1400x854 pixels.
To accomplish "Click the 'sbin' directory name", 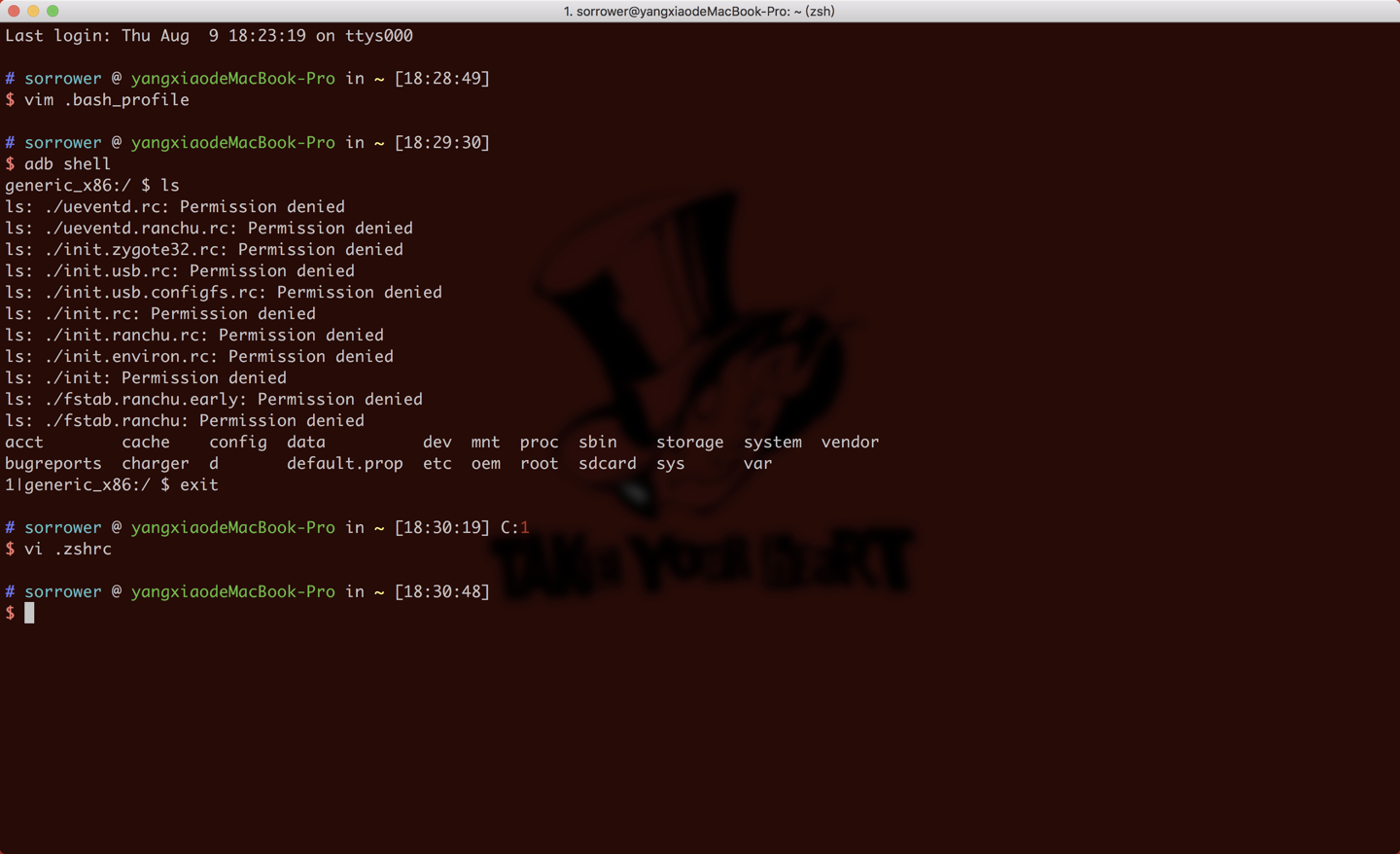I will click(598, 443).
